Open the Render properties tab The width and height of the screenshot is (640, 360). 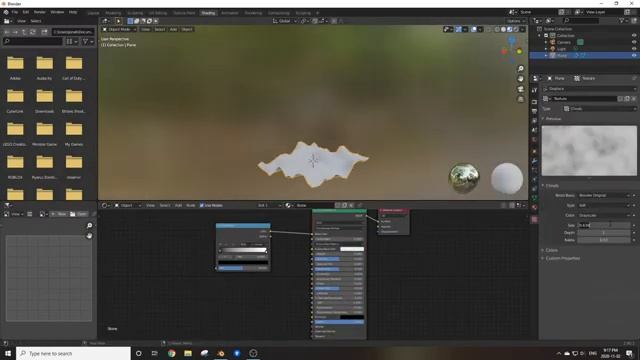[x=534, y=101]
